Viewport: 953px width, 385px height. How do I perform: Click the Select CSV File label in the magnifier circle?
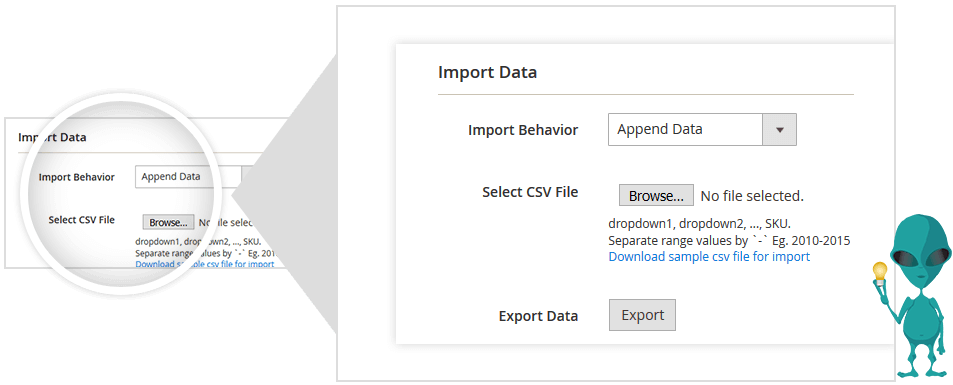click(x=81, y=220)
